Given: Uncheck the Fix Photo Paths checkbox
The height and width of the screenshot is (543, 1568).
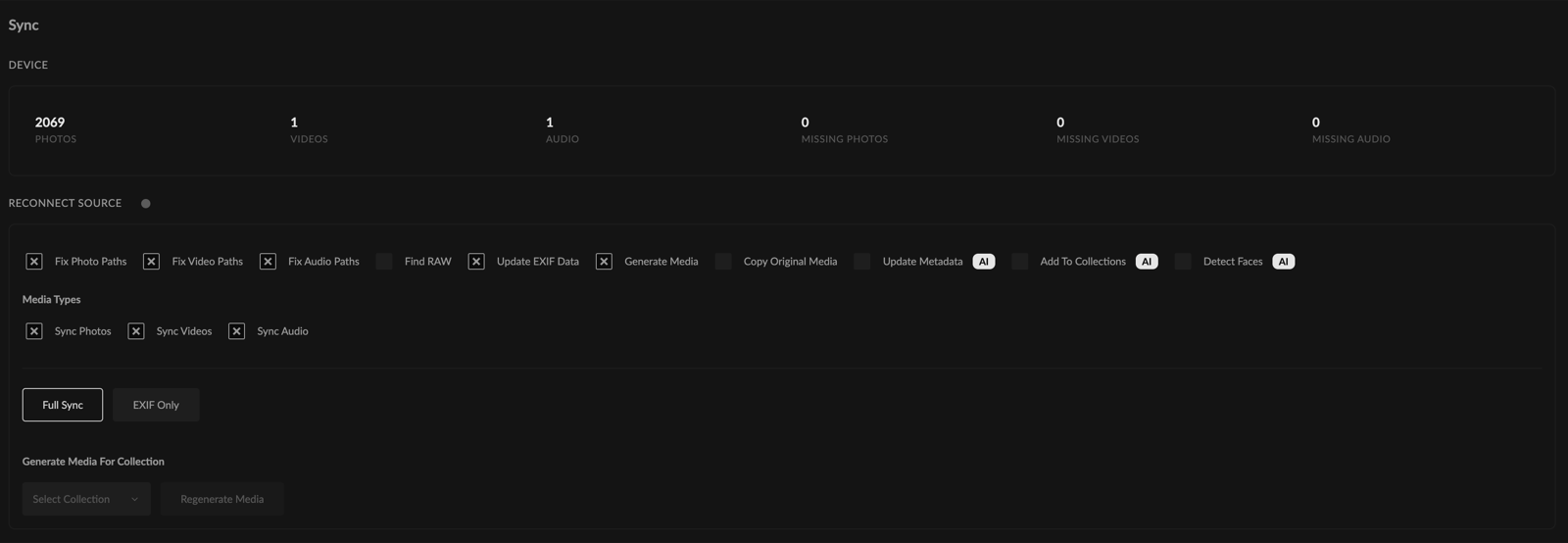Looking at the screenshot, I should (34, 262).
